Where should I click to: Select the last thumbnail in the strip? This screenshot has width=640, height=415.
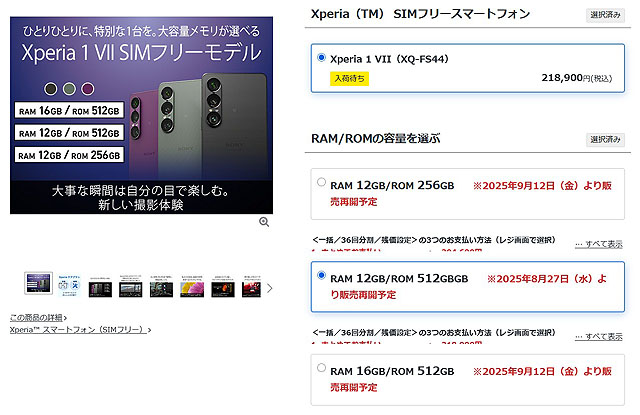pyautogui.click(x=250, y=288)
